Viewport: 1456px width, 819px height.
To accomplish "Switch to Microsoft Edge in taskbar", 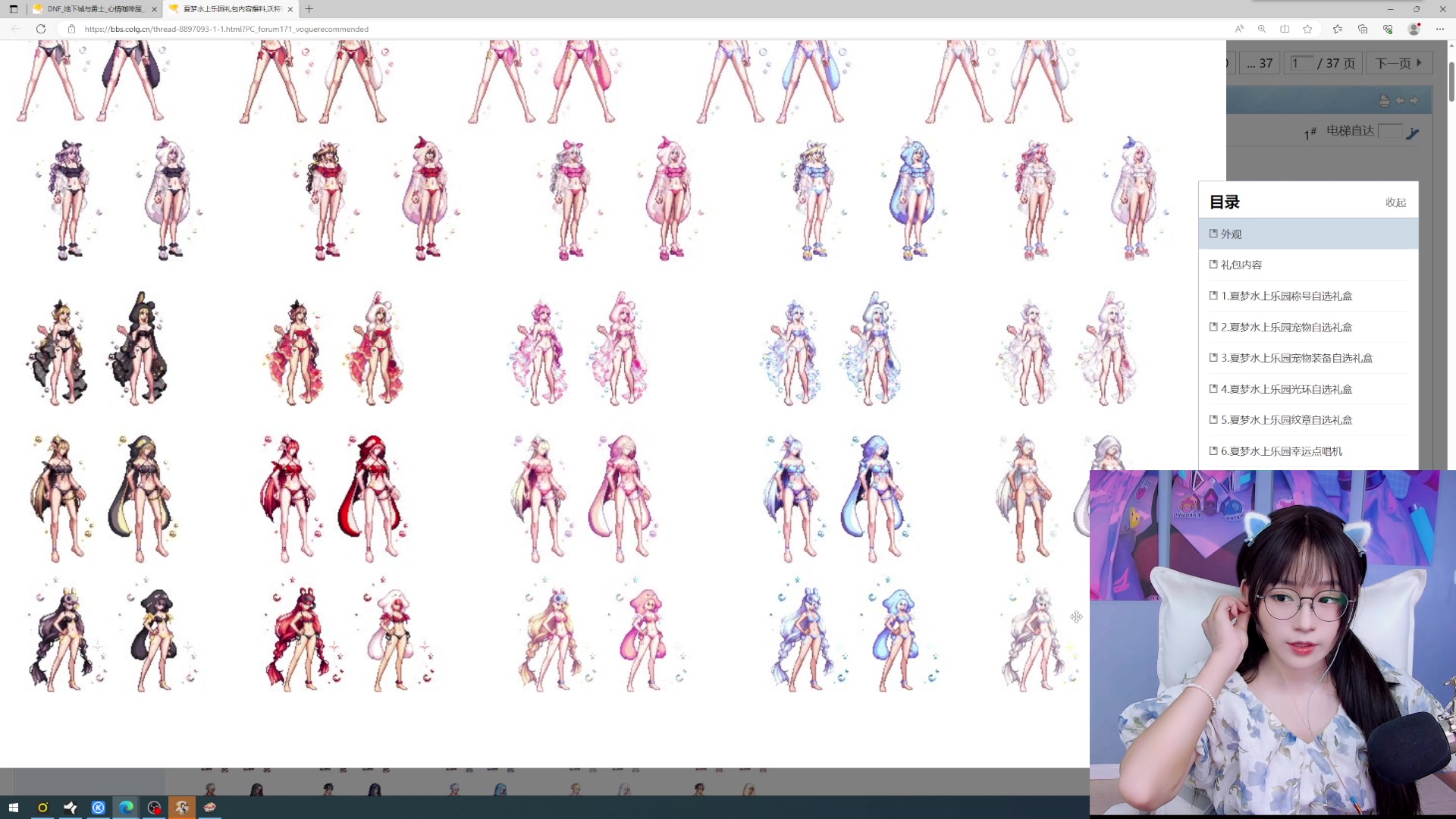I will click(126, 808).
